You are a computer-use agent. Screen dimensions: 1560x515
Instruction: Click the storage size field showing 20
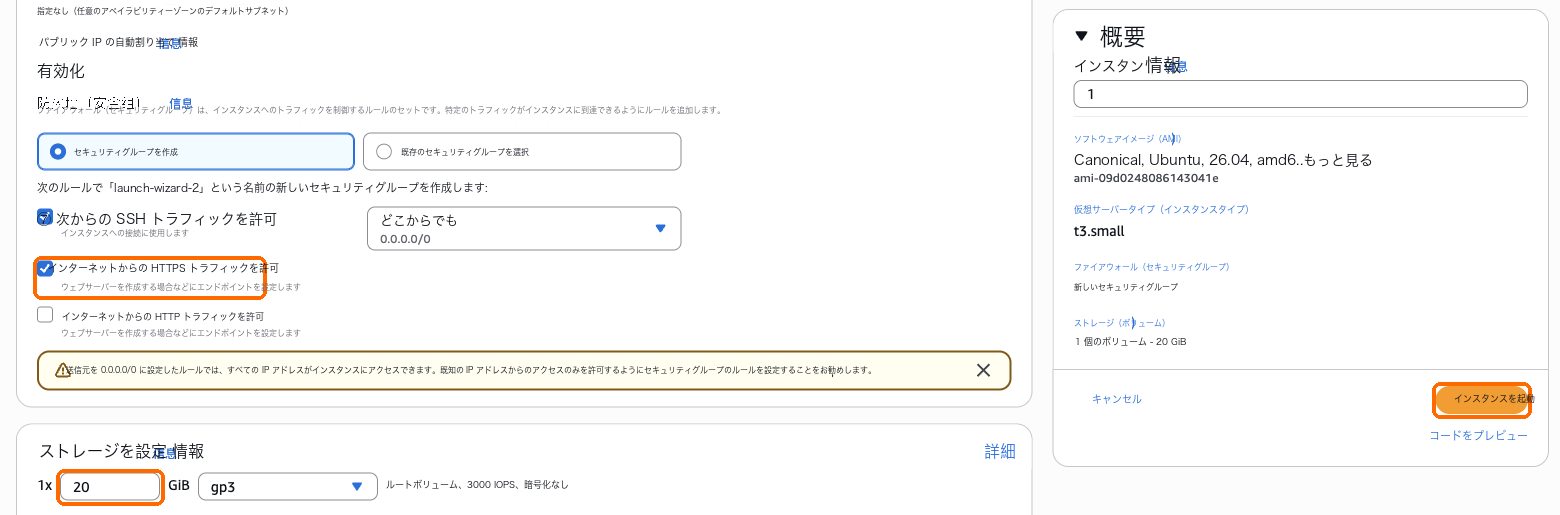pos(110,487)
